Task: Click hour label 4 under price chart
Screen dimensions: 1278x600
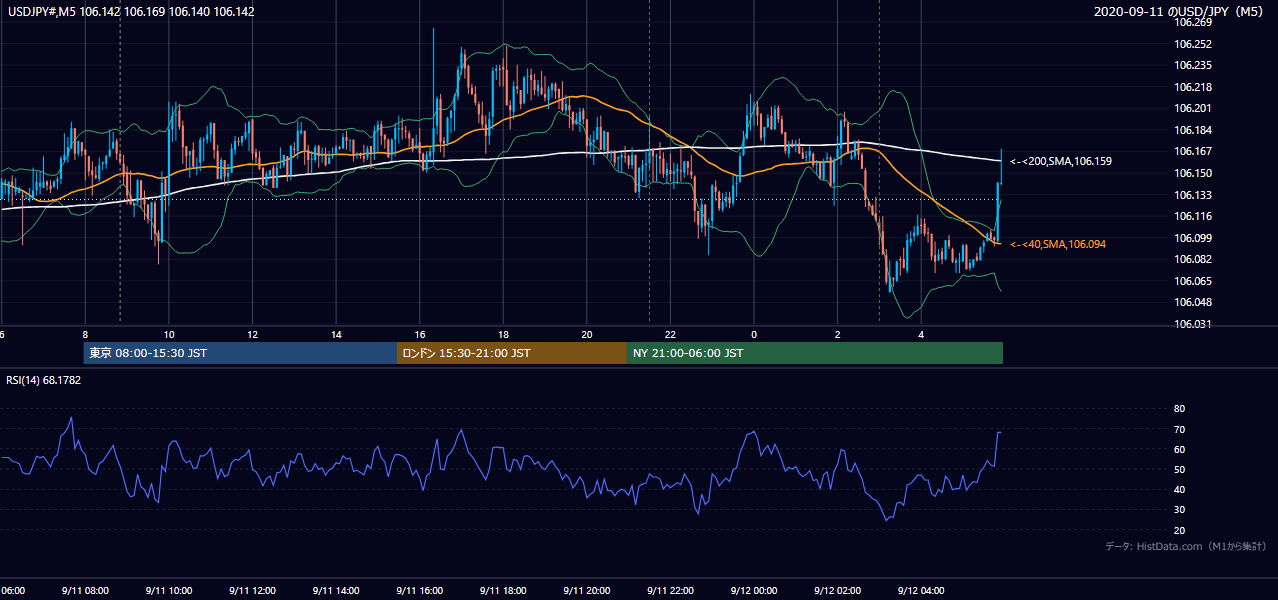Action: tap(922, 334)
